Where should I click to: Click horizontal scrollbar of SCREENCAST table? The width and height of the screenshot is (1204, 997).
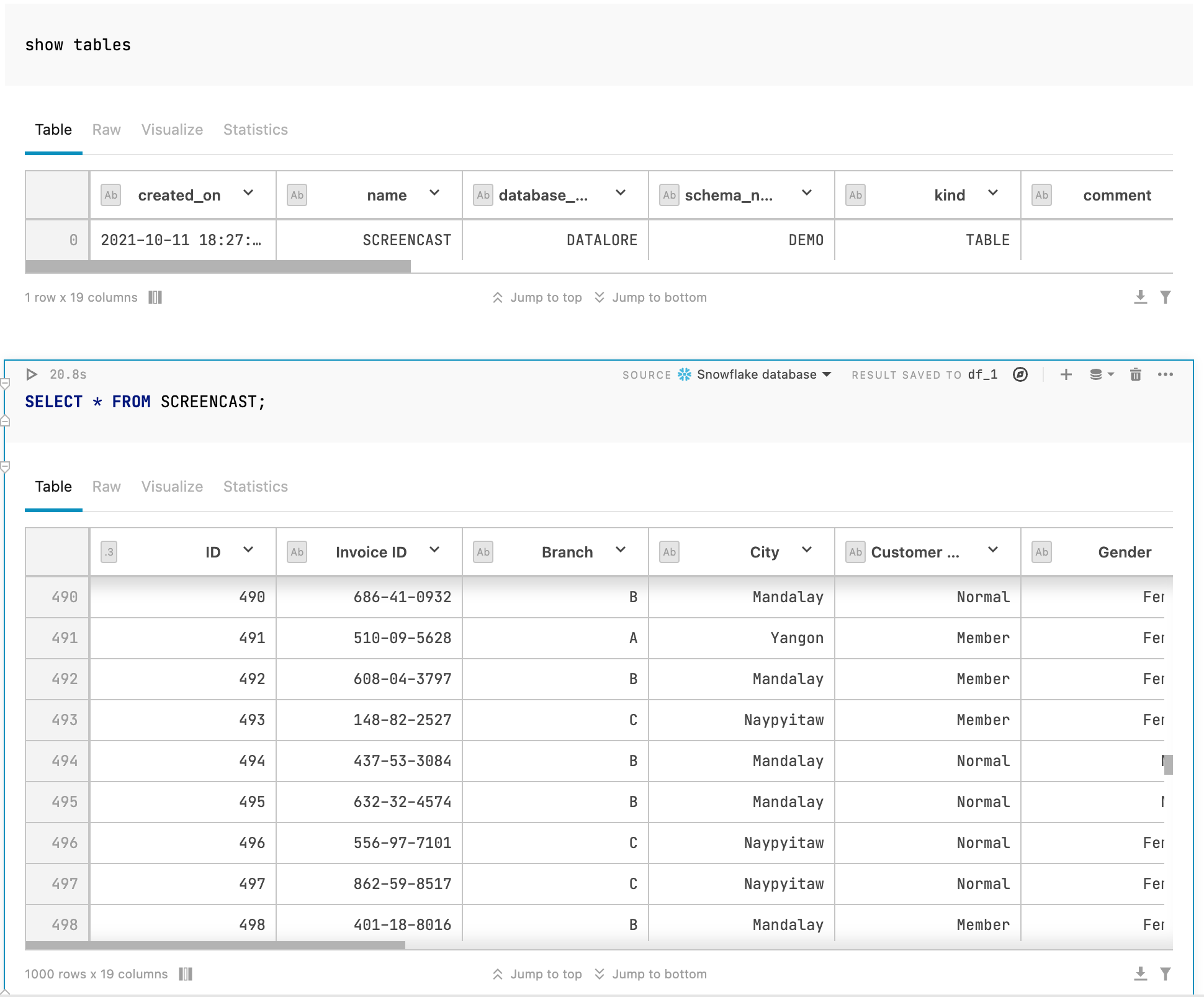tap(215, 945)
